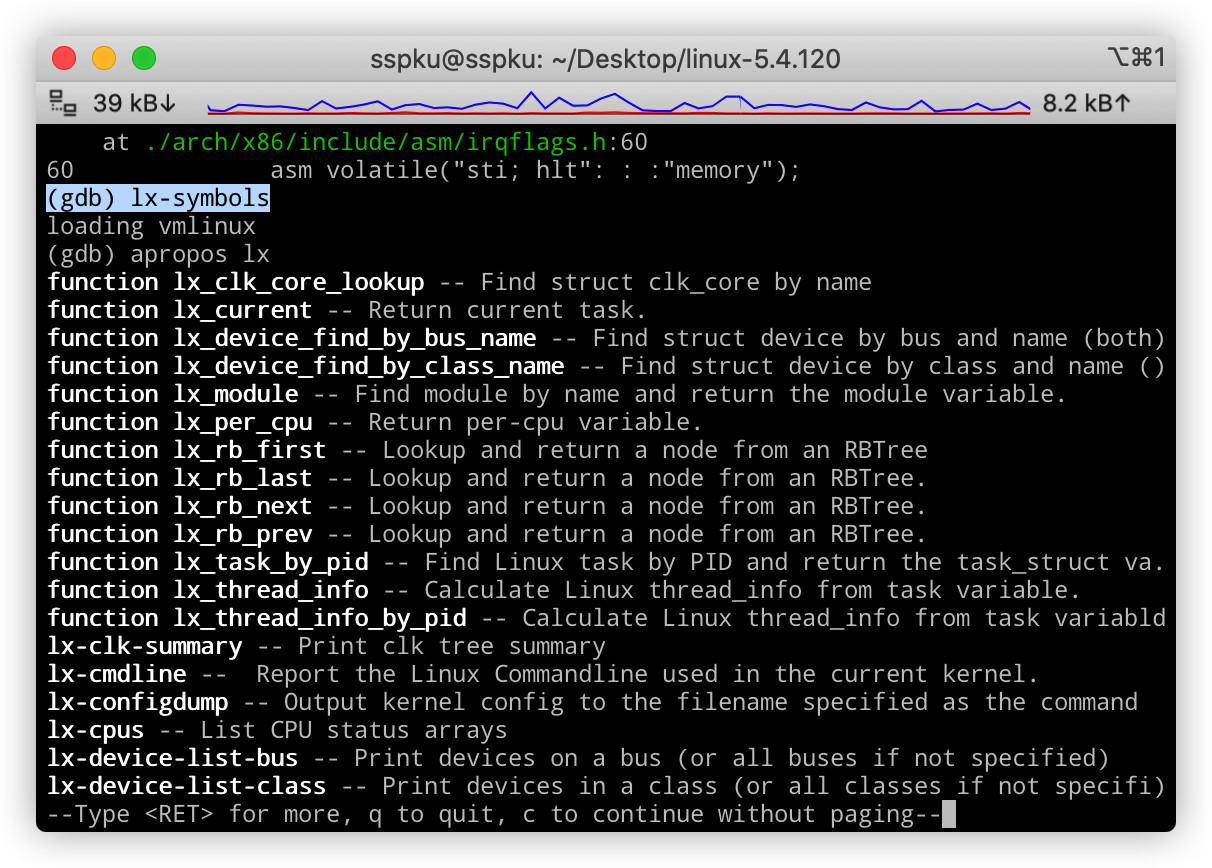Click the 8.2 kB upload rate indicator
This screenshot has height=868, width=1212.
point(1086,102)
